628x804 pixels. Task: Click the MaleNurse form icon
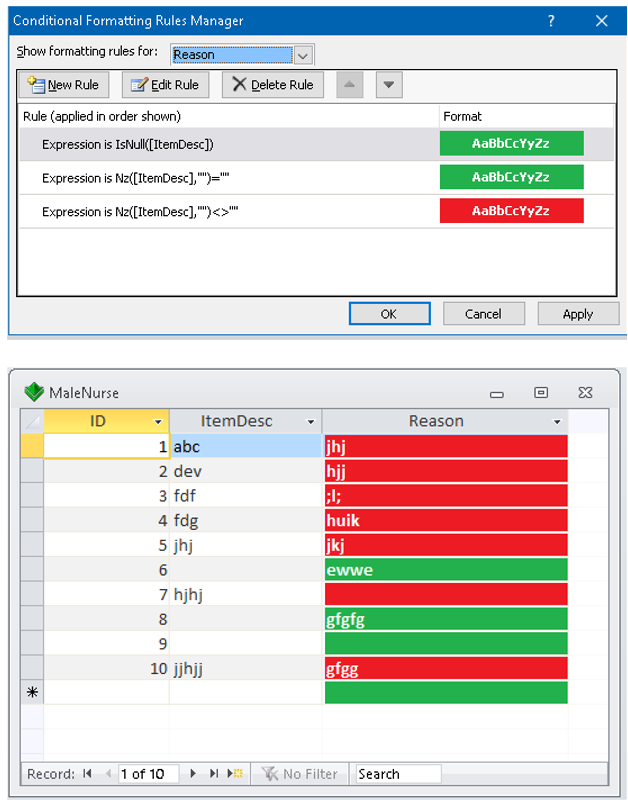click(x=34, y=392)
